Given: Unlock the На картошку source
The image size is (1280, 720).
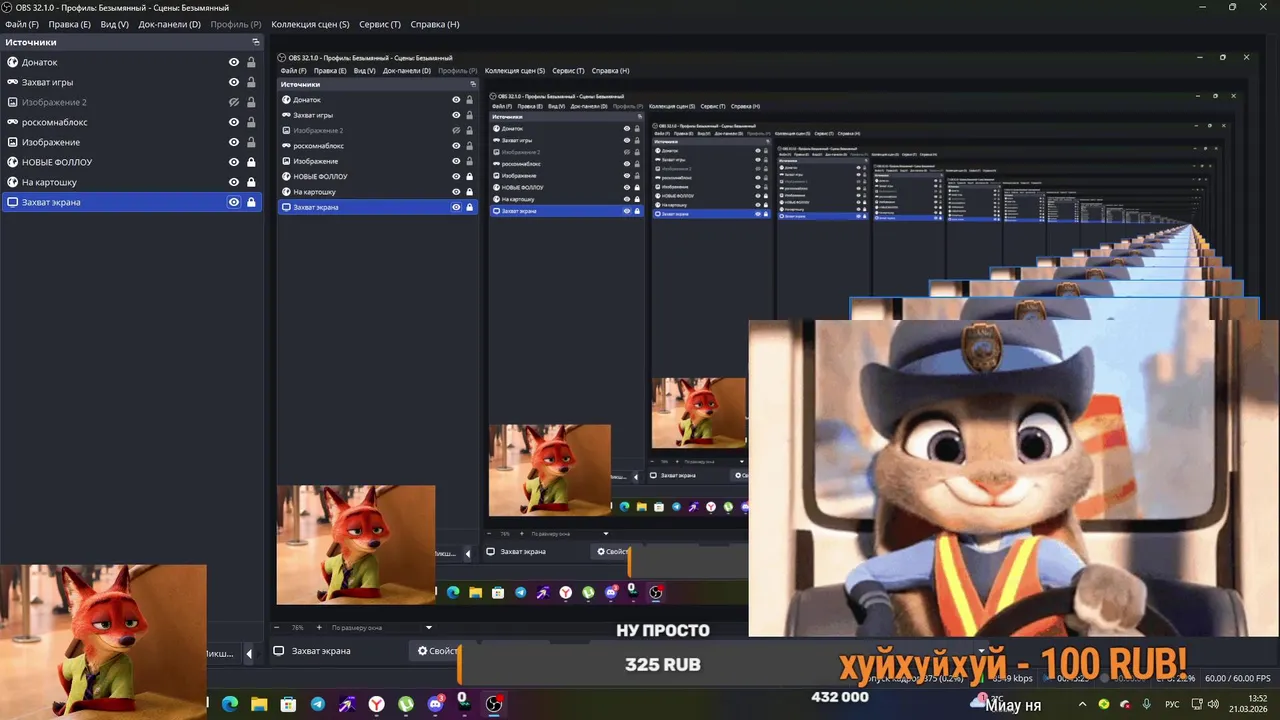Looking at the screenshot, I should coord(251,182).
